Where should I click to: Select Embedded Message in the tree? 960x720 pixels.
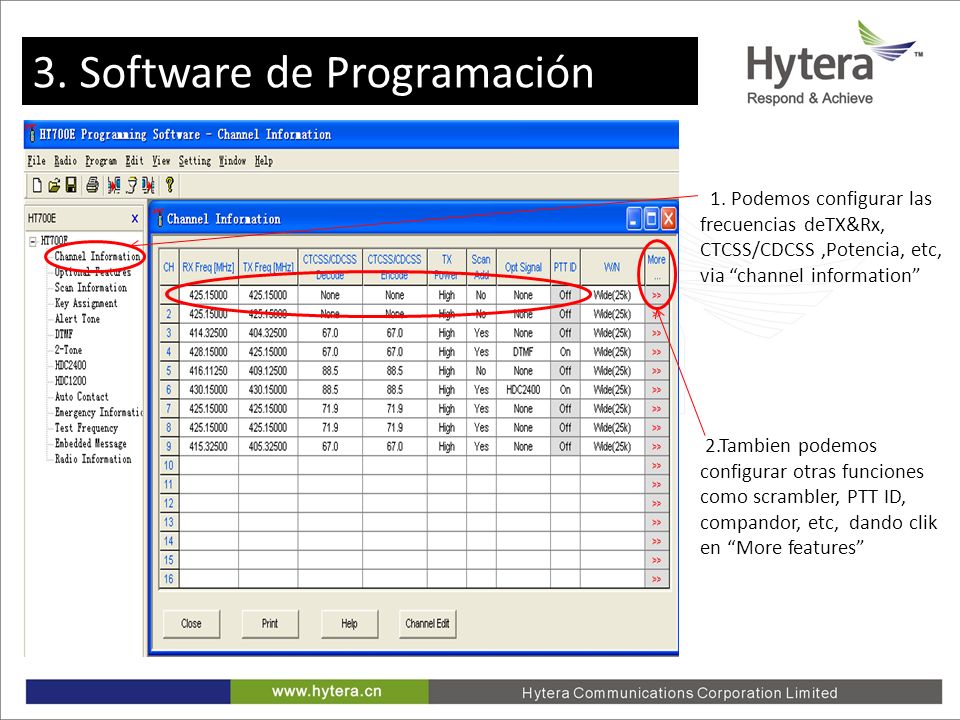[x=91, y=443]
